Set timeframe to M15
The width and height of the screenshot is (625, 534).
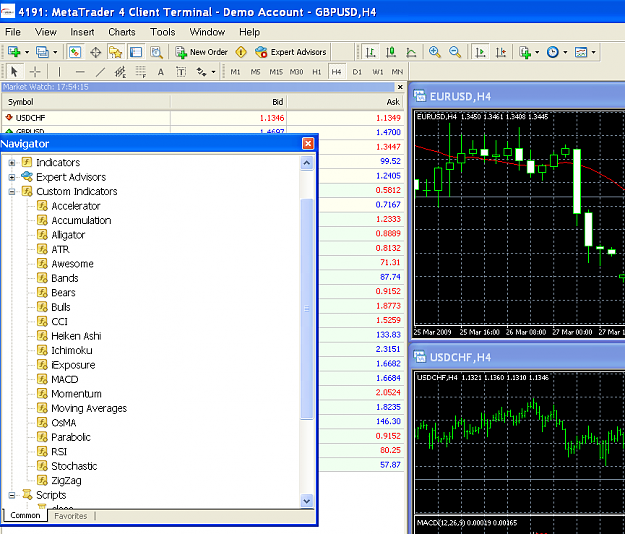276,72
